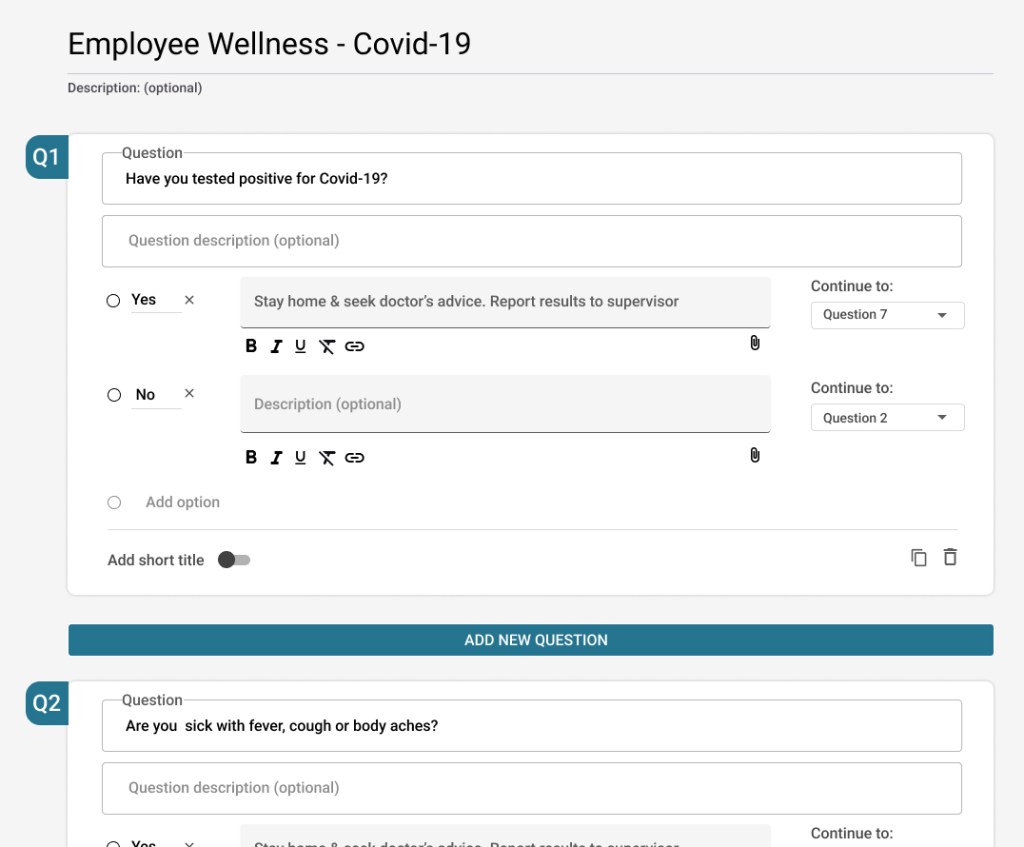This screenshot has height=847, width=1024.
Task: Click Bold icon under Yes option description
Action: coord(251,346)
